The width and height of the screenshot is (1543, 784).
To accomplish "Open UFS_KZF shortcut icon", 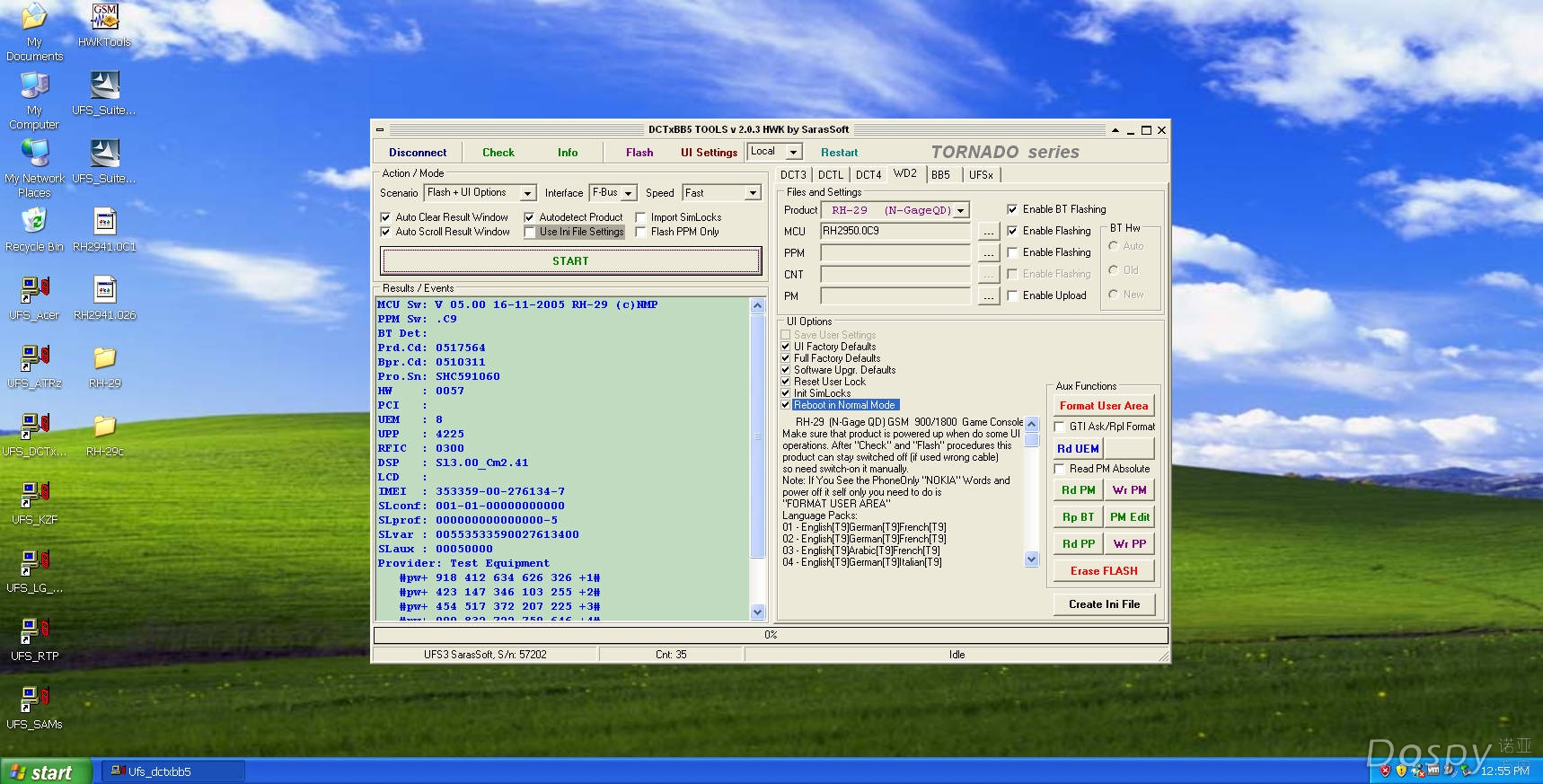I will pyautogui.click(x=34, y=502).
